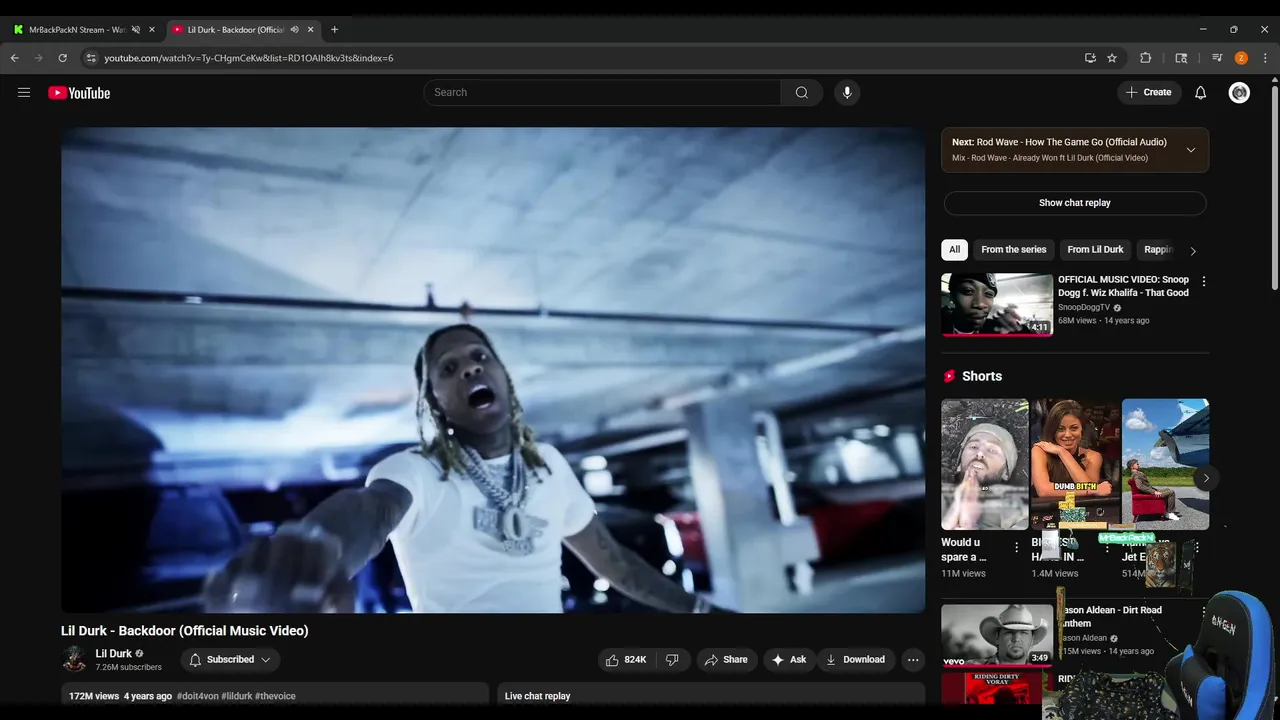Open more actions three-dot under video
1280x720 pixels.
913,660
